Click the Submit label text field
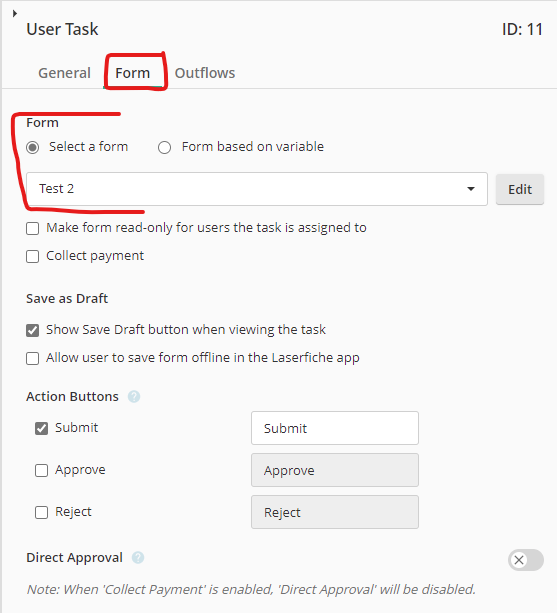Image resolution: width=557 pixels, height=613 pixels. tap(335, 428)
